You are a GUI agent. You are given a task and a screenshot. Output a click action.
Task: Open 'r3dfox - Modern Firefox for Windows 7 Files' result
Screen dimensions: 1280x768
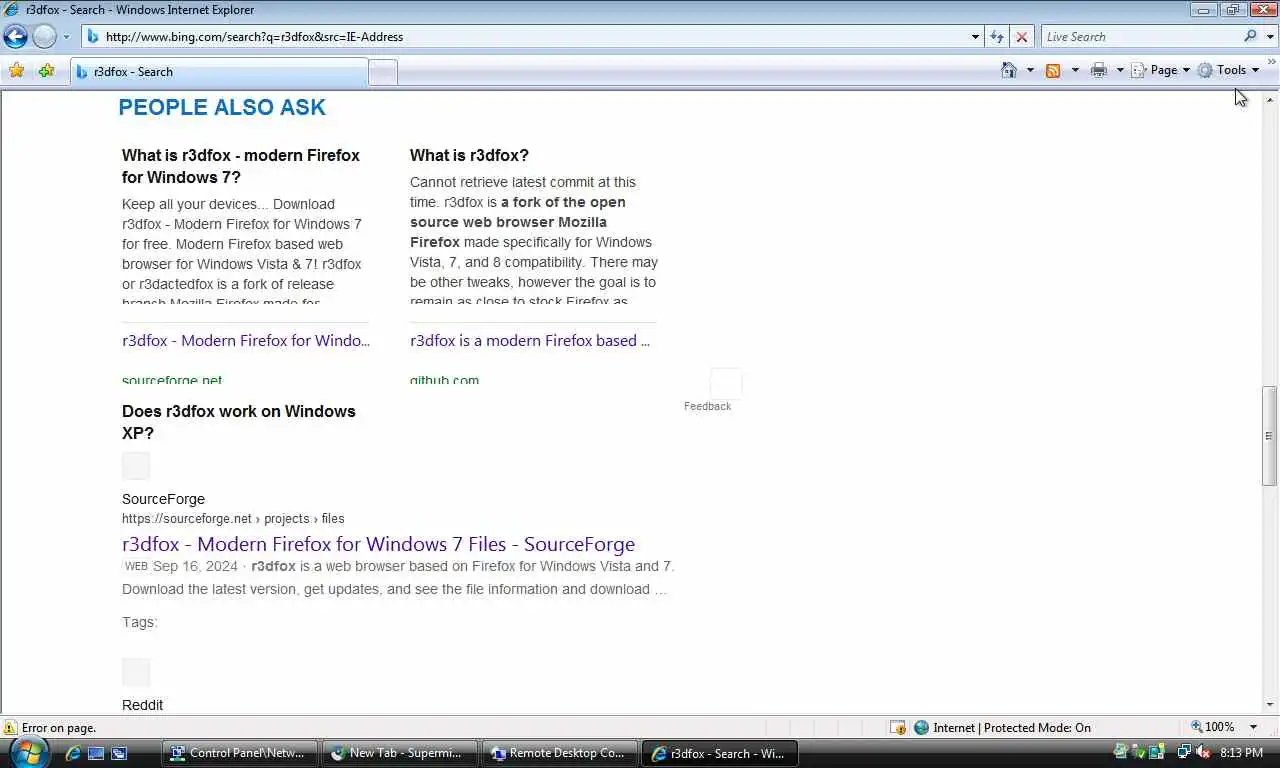pos(378,544)
